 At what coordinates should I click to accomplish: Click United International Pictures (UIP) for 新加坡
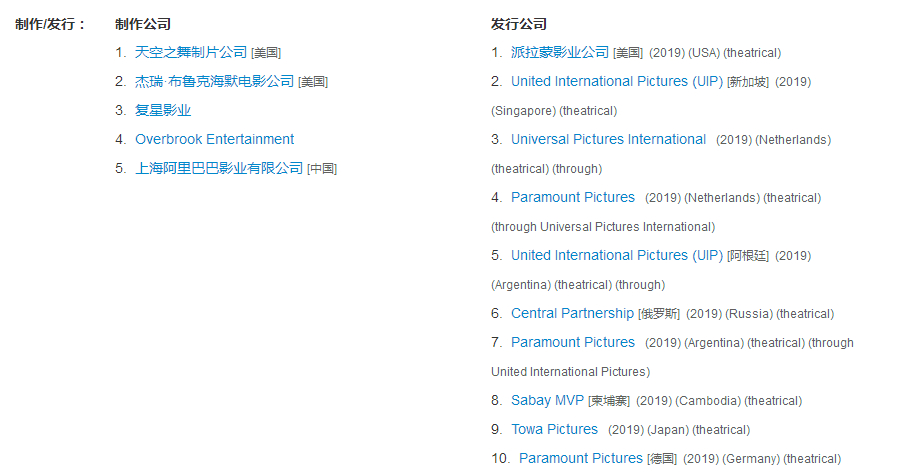click(x=617, y=82)
